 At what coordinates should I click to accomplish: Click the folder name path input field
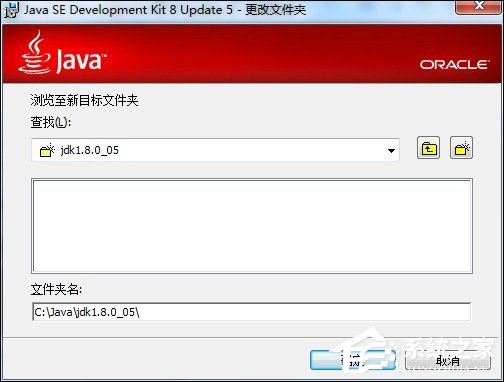tap(252, 312)
